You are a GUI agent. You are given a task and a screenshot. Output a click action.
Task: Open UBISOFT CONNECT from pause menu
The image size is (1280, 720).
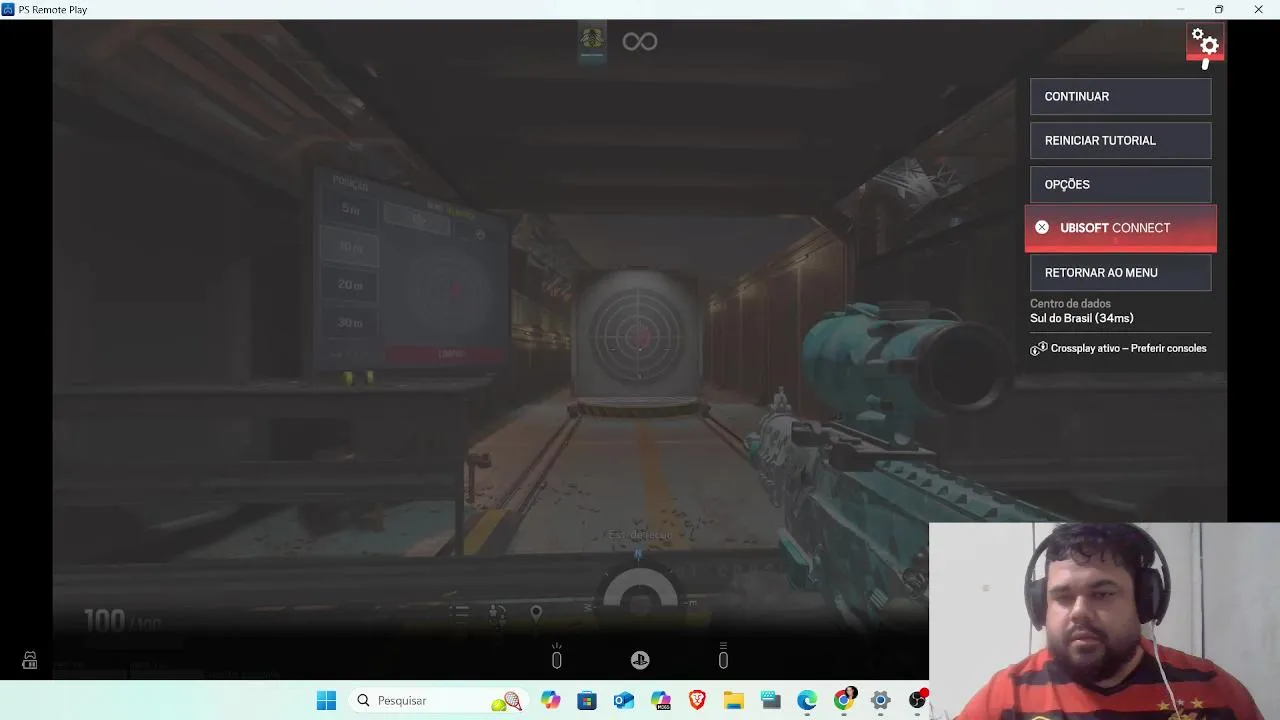(1120, 228)
